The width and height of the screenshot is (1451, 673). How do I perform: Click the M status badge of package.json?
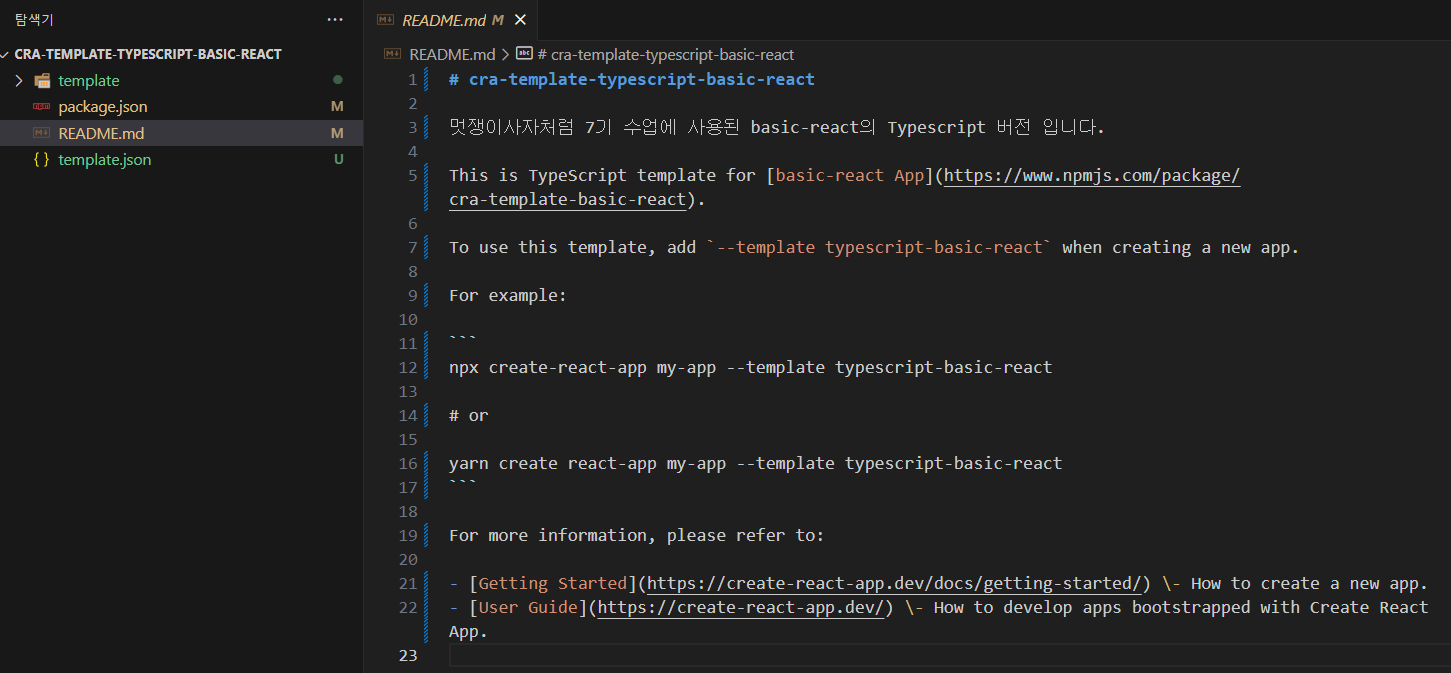337,106
